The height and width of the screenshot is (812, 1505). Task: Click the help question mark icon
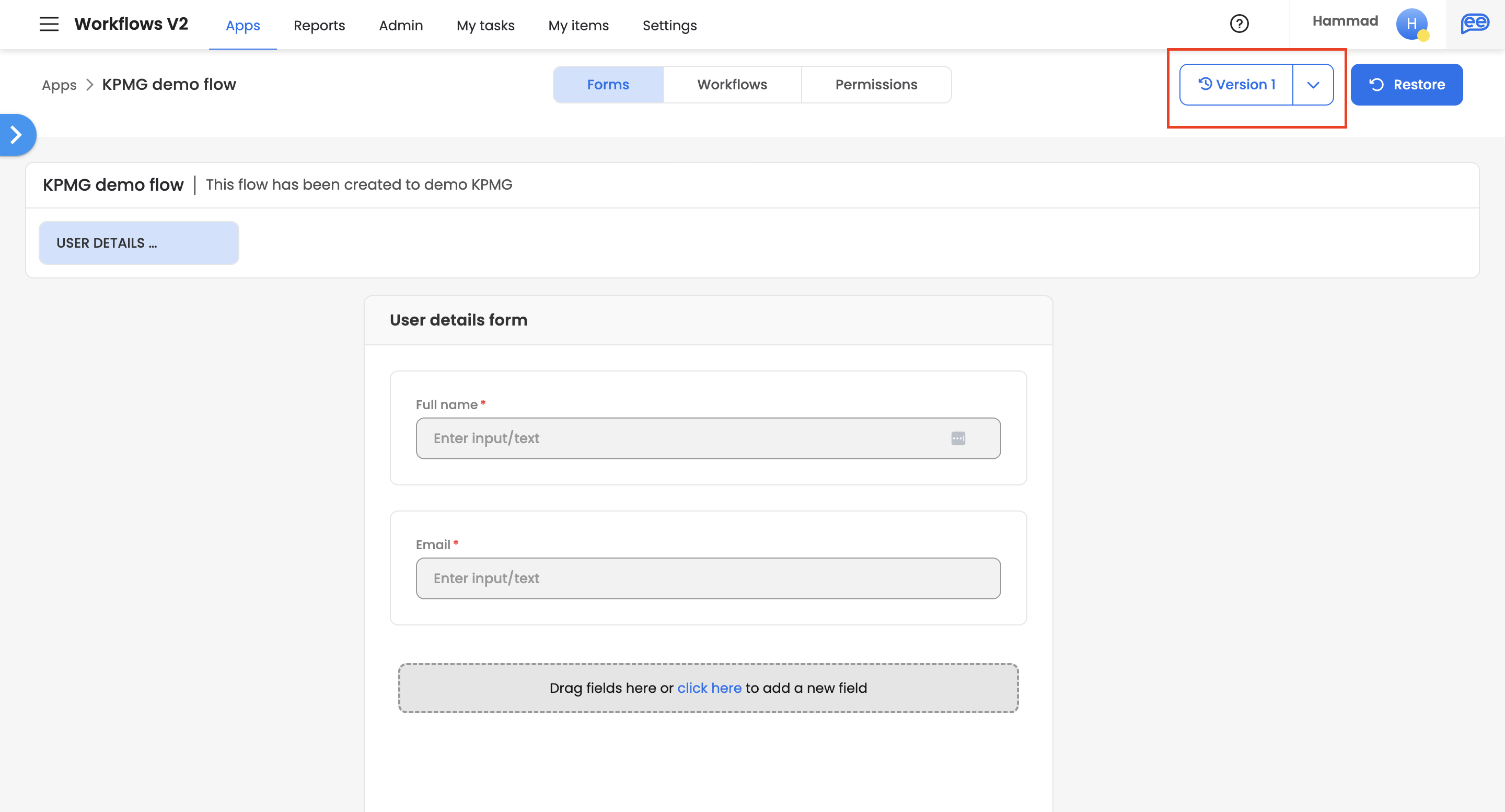tap(1238, 24)
